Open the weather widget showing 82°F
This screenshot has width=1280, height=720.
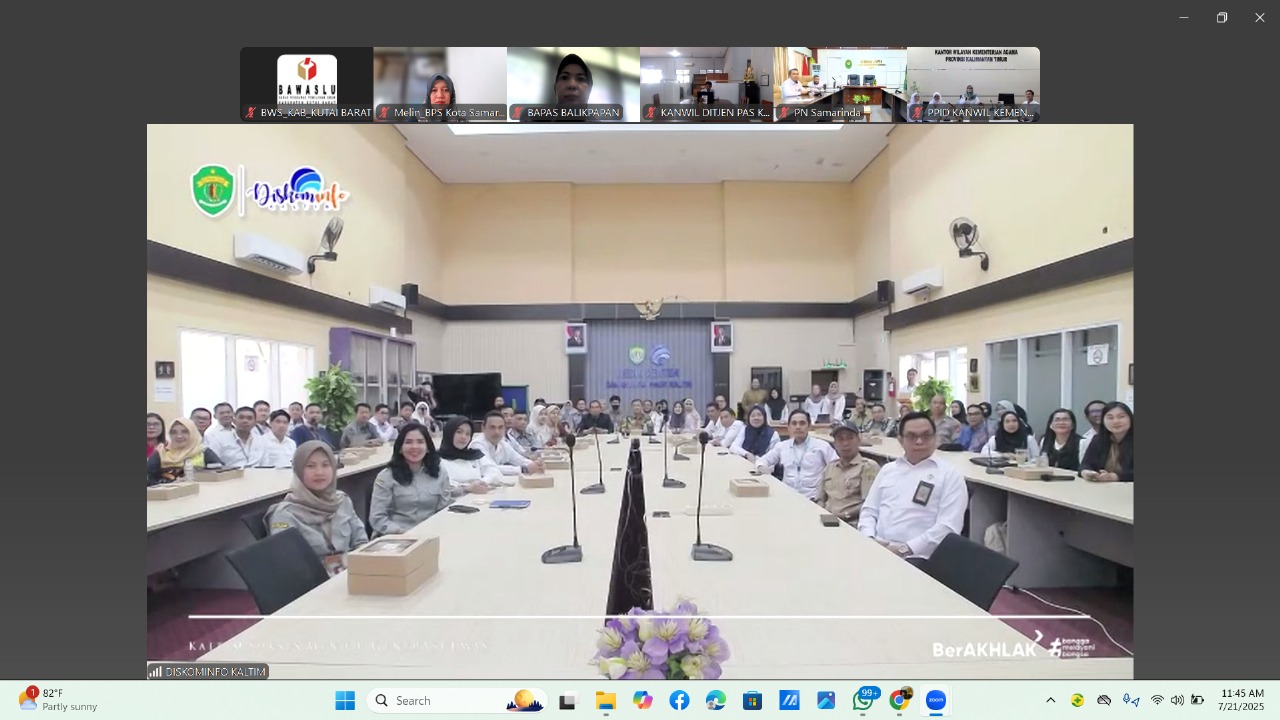[x=58, y=700]
